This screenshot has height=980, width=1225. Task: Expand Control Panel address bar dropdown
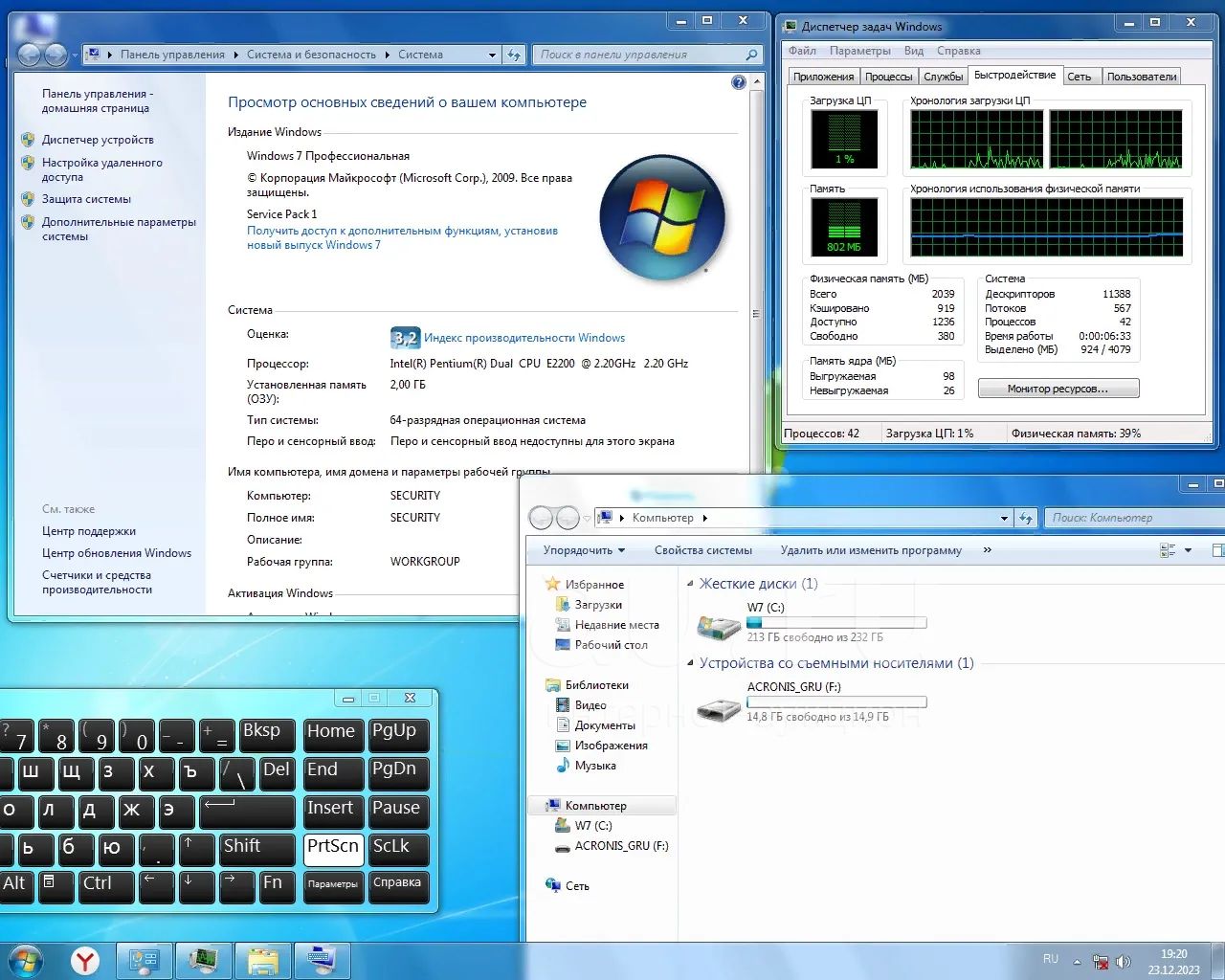click(x=492, y=55)
